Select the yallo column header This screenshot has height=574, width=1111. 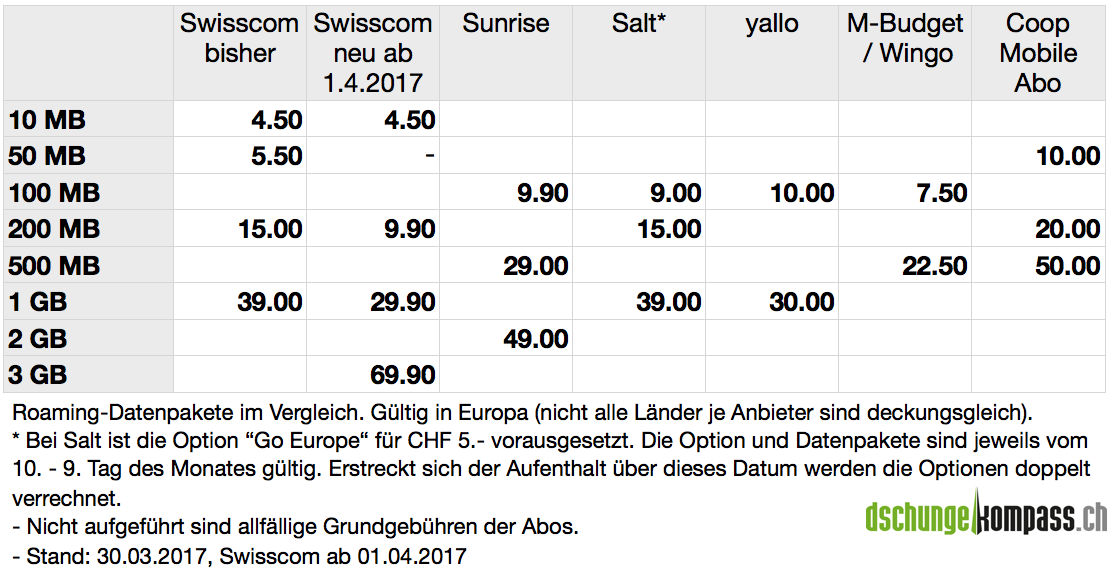click(x=771, y=24)
